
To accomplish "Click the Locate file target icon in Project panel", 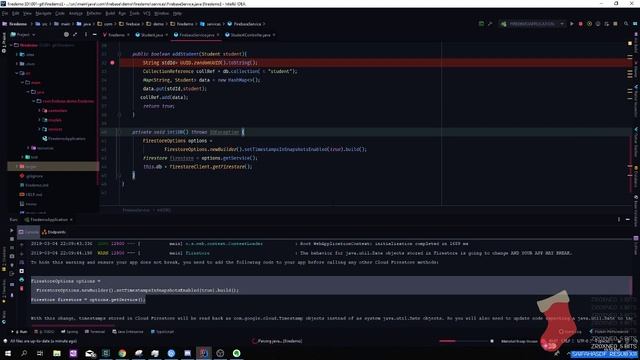I will tap(66, 35).
